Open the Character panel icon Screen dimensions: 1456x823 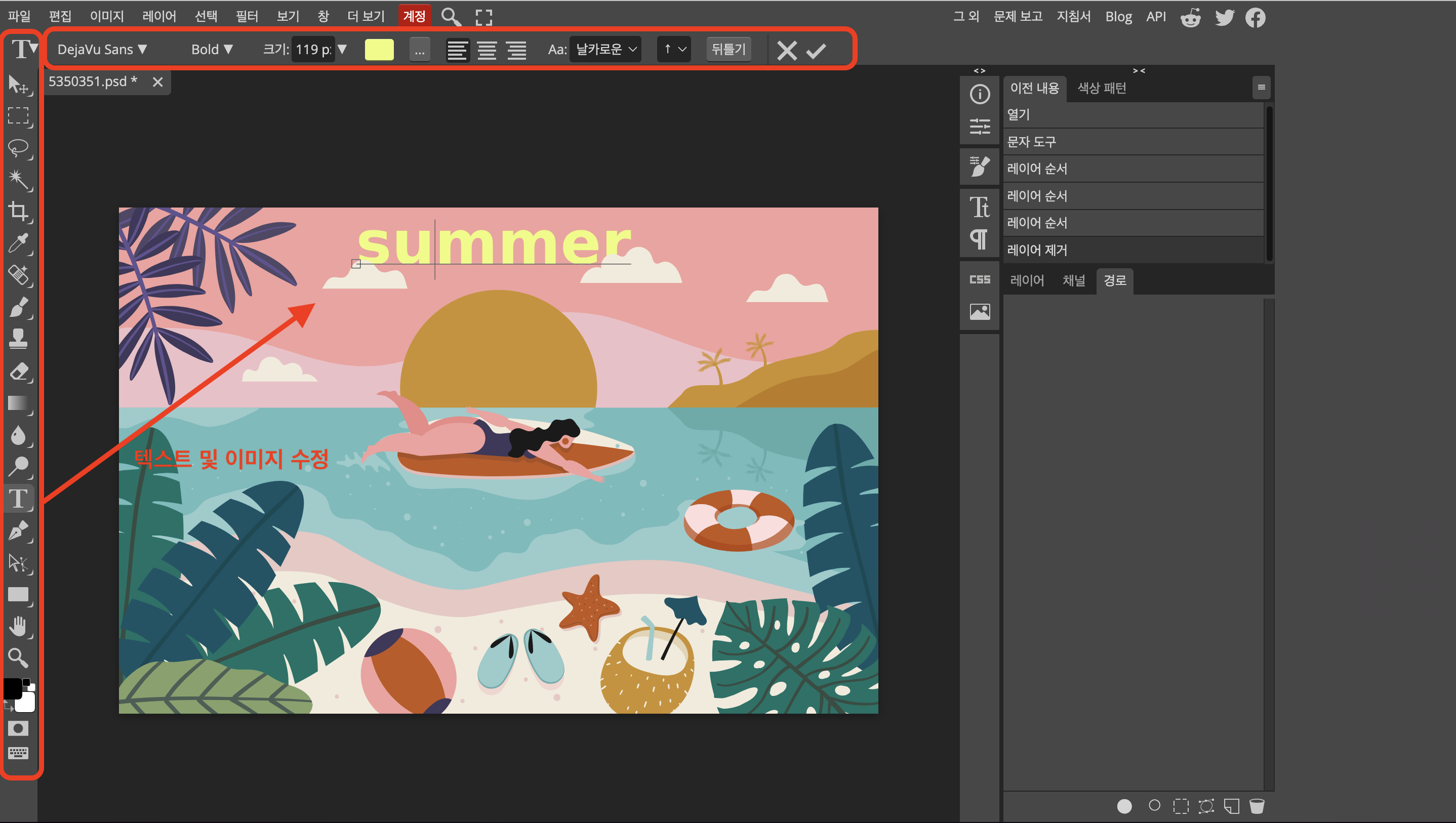pyautogui.click(x=980, y=207)
